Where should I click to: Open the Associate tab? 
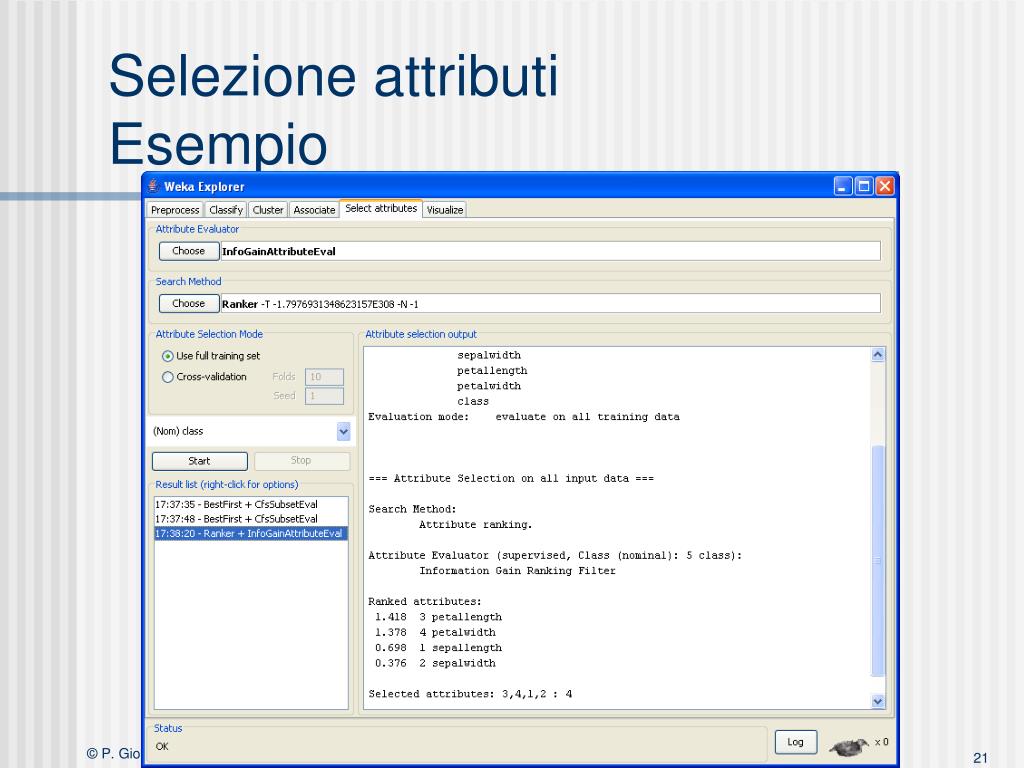(x=314, y=210)
